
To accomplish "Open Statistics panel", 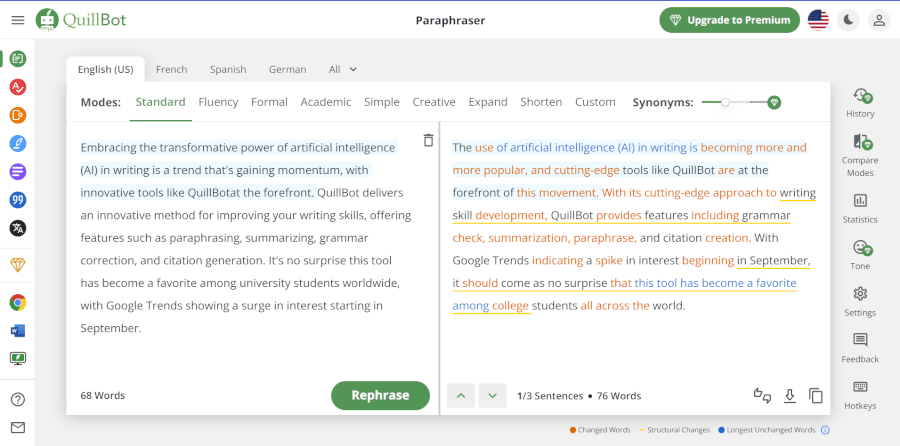I will [860, 208].
